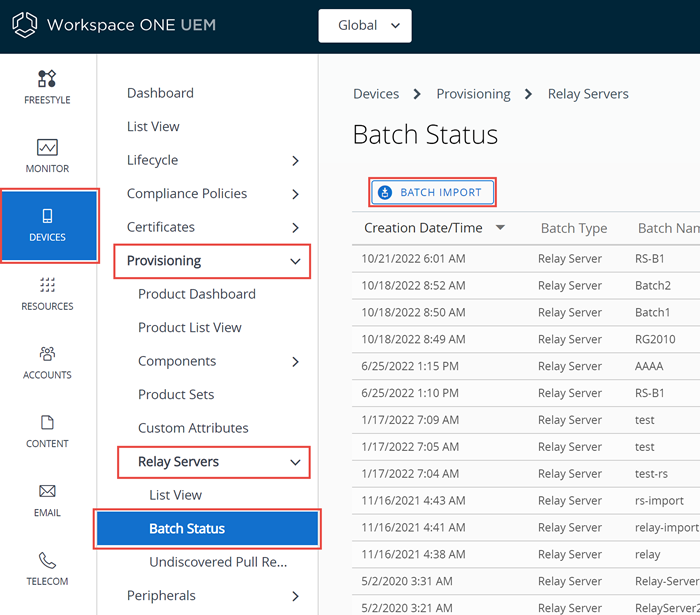Open the Accounts people icon

coord(47,353)
